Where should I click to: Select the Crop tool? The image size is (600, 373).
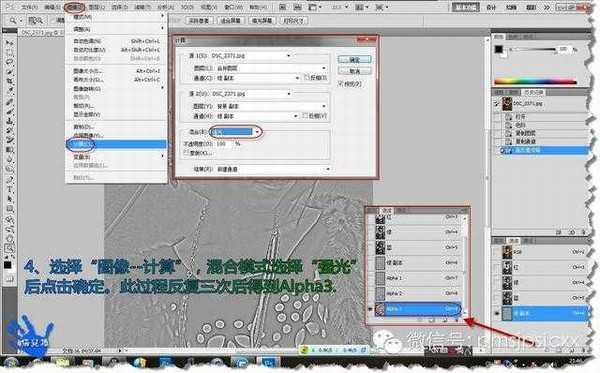coord(9,81)
